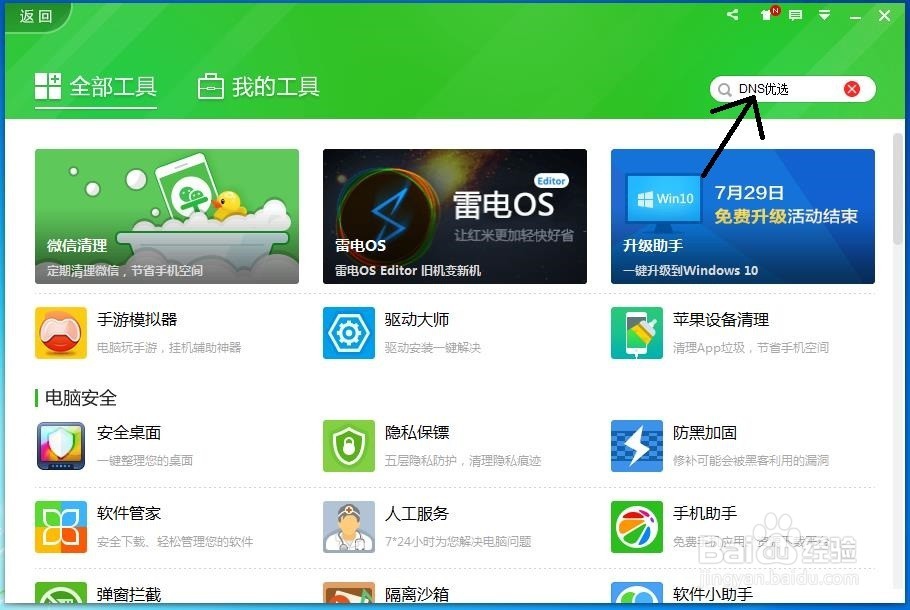Open the 软件管家 colorful icon
Image resolution: width=910 pixels, height=610 pixels.
pos(61,527)
